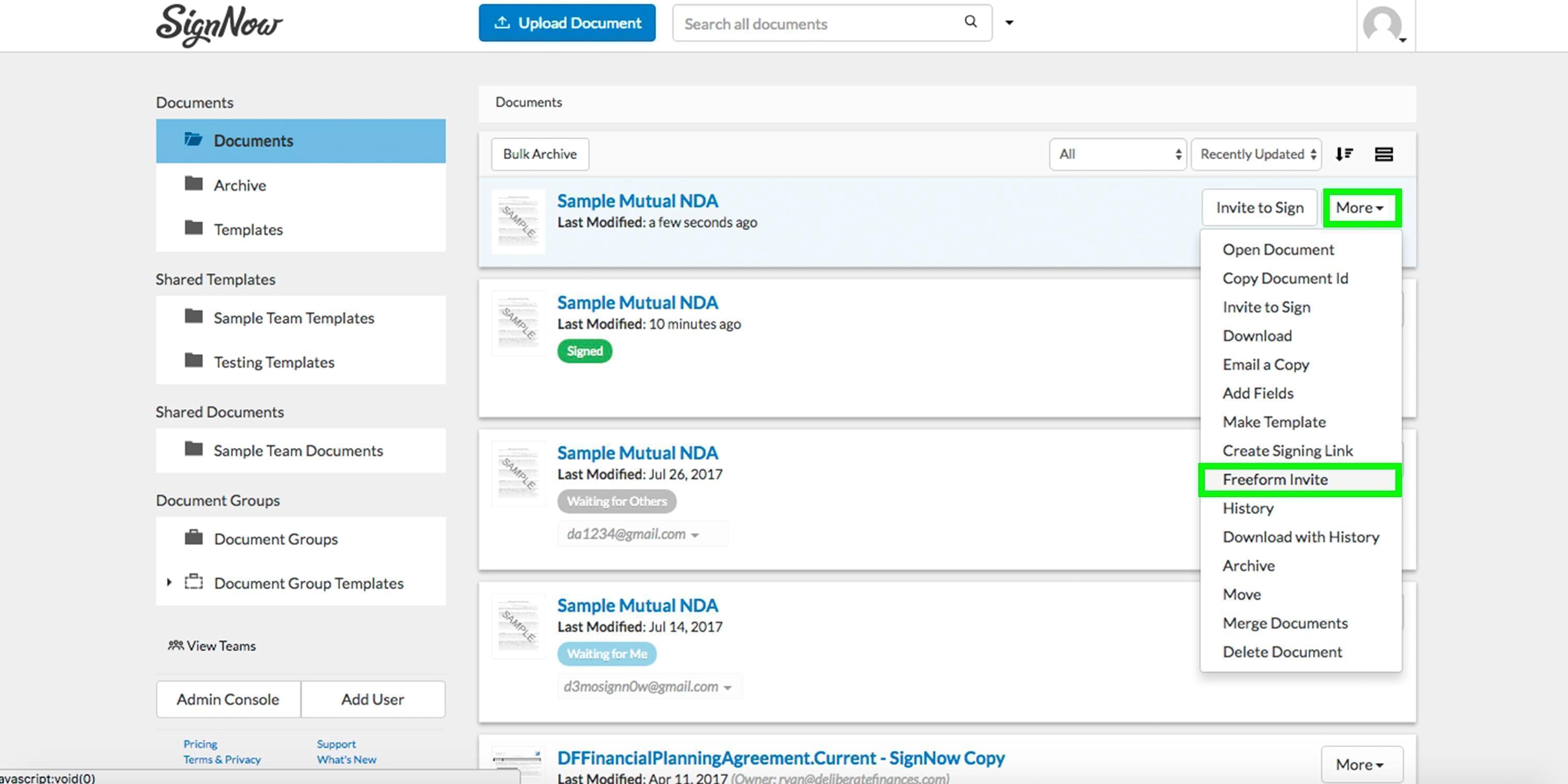This screenshot has height=784, width=1568.
Task: Toggle the More dropdown on first document
Action: 1362,207
